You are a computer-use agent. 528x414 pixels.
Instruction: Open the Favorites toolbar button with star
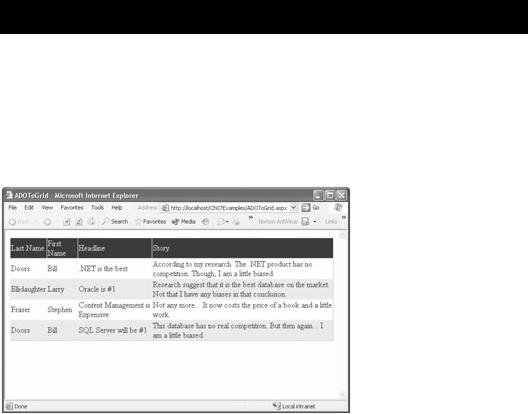150,221
